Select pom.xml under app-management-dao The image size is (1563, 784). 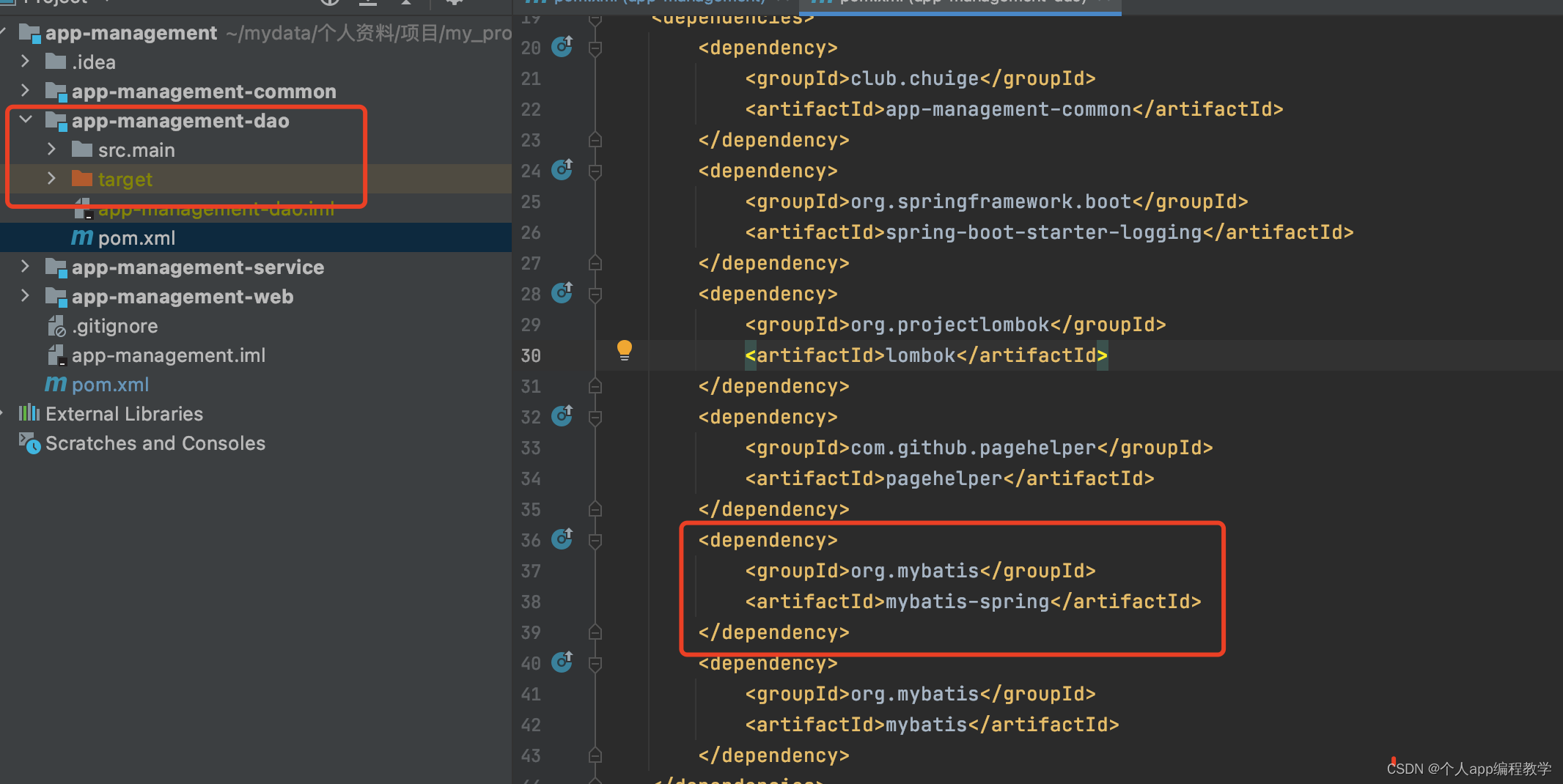(256, 238)
